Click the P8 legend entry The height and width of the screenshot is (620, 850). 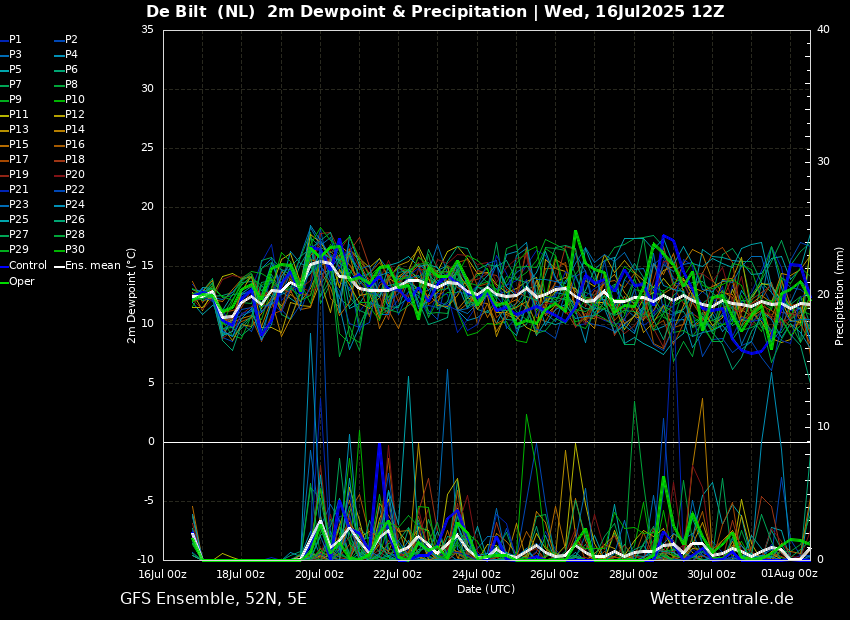coord(71,85)
